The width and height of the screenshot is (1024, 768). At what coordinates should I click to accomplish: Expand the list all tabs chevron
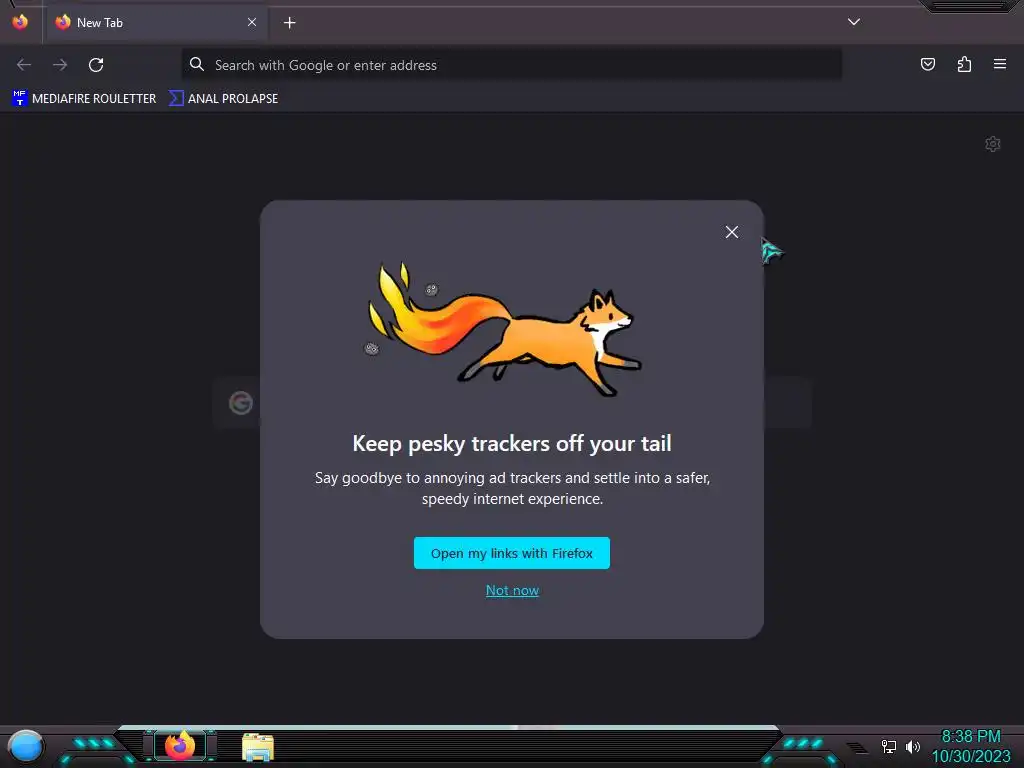tap(854, 22)
